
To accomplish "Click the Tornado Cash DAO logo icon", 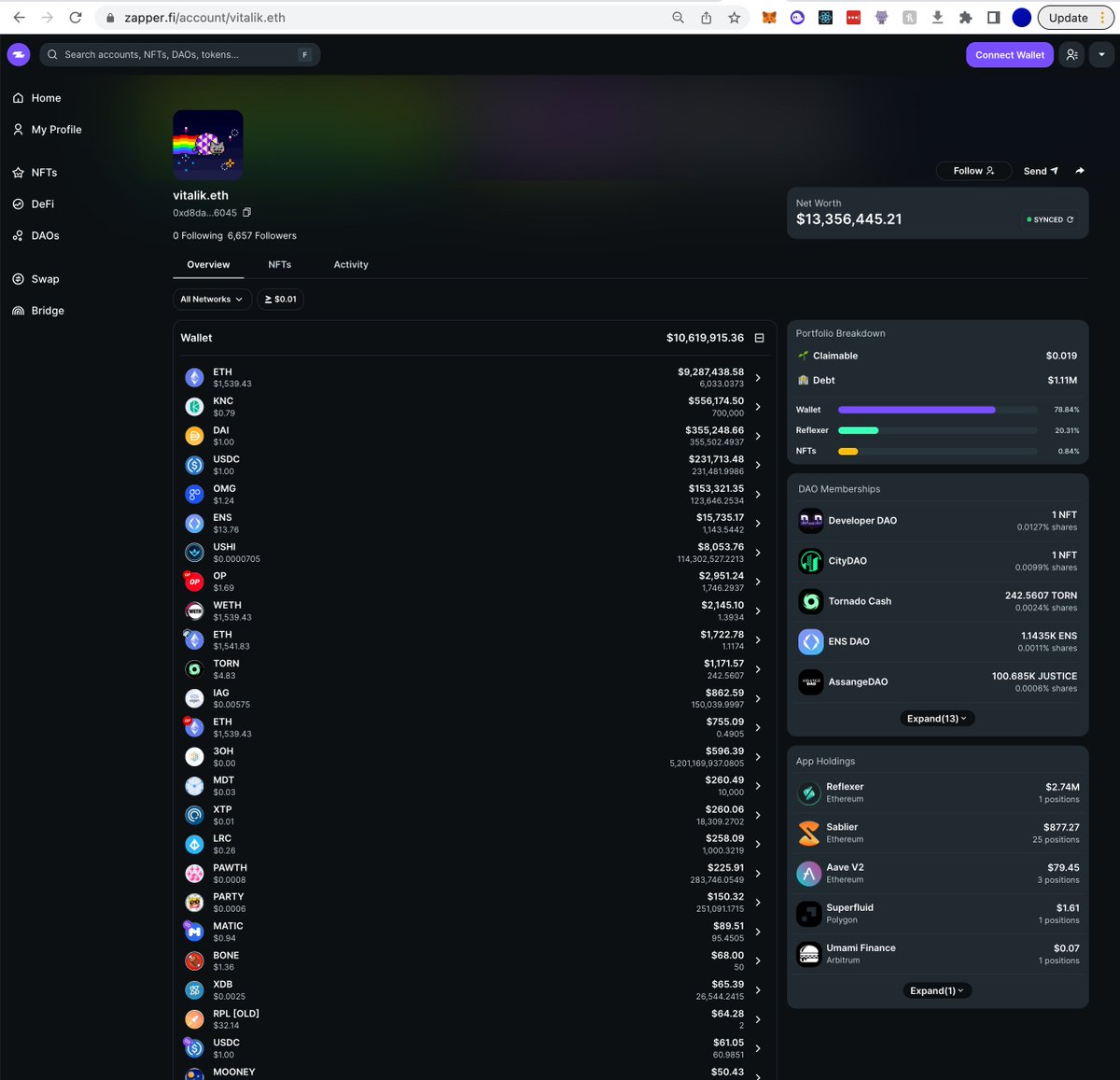I will click(811, 601).
